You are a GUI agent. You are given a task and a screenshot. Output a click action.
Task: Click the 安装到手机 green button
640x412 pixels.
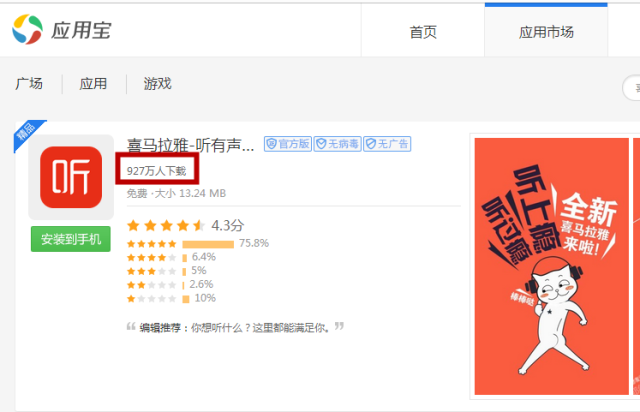tap(71, 239)
